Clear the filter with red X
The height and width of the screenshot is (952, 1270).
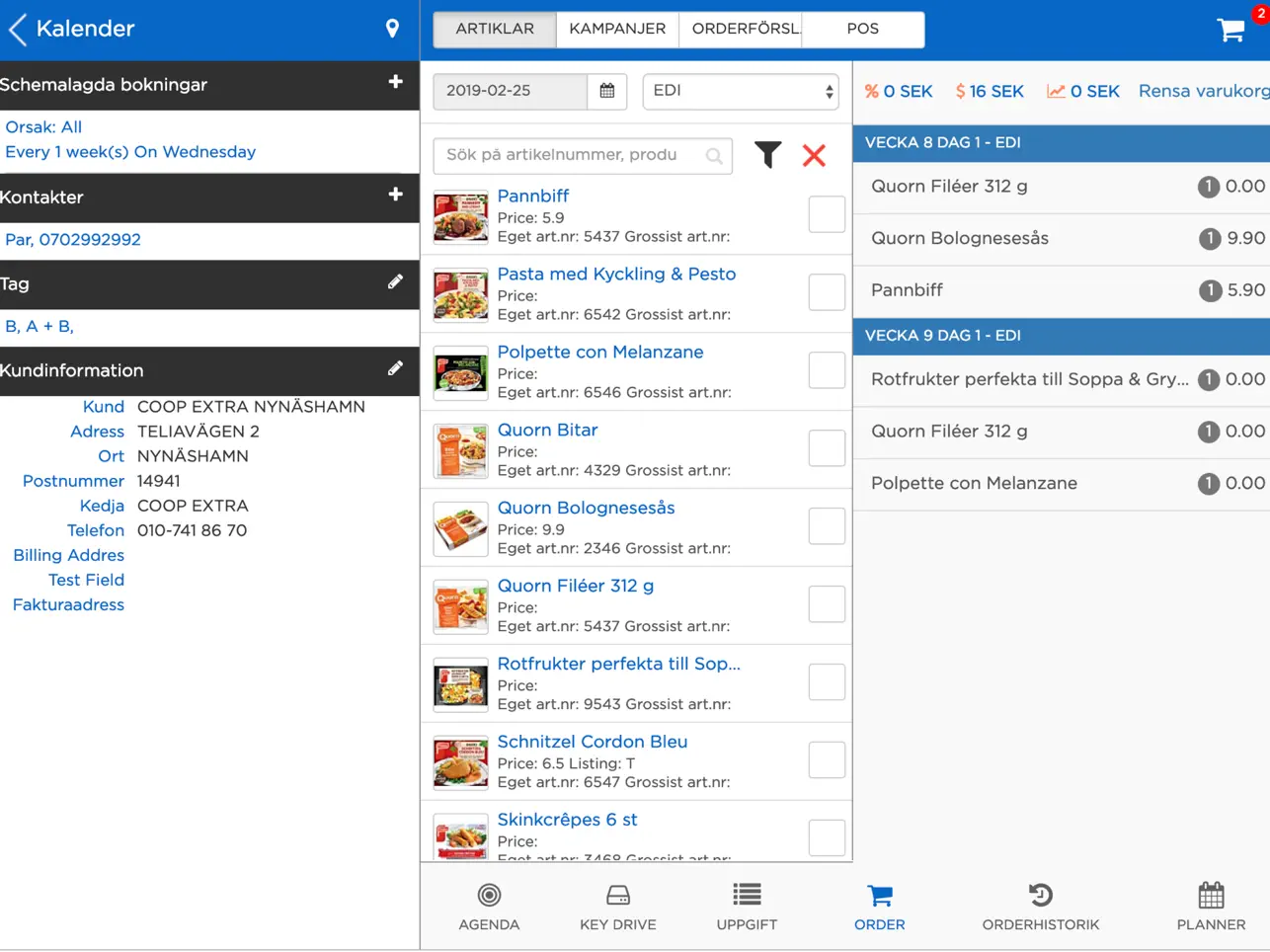pos(814,155)
